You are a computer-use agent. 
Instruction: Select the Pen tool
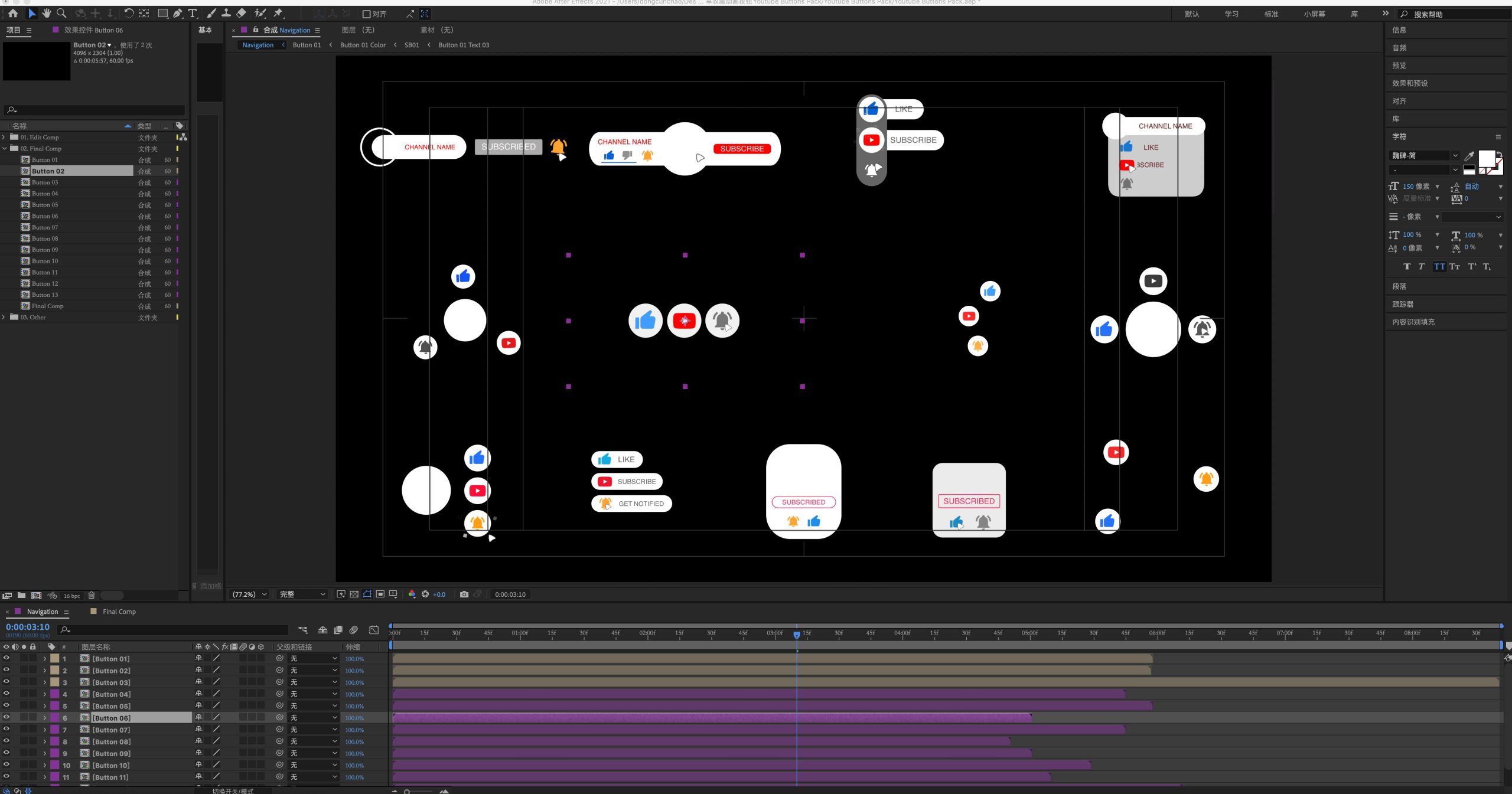[x=177, y=13]
